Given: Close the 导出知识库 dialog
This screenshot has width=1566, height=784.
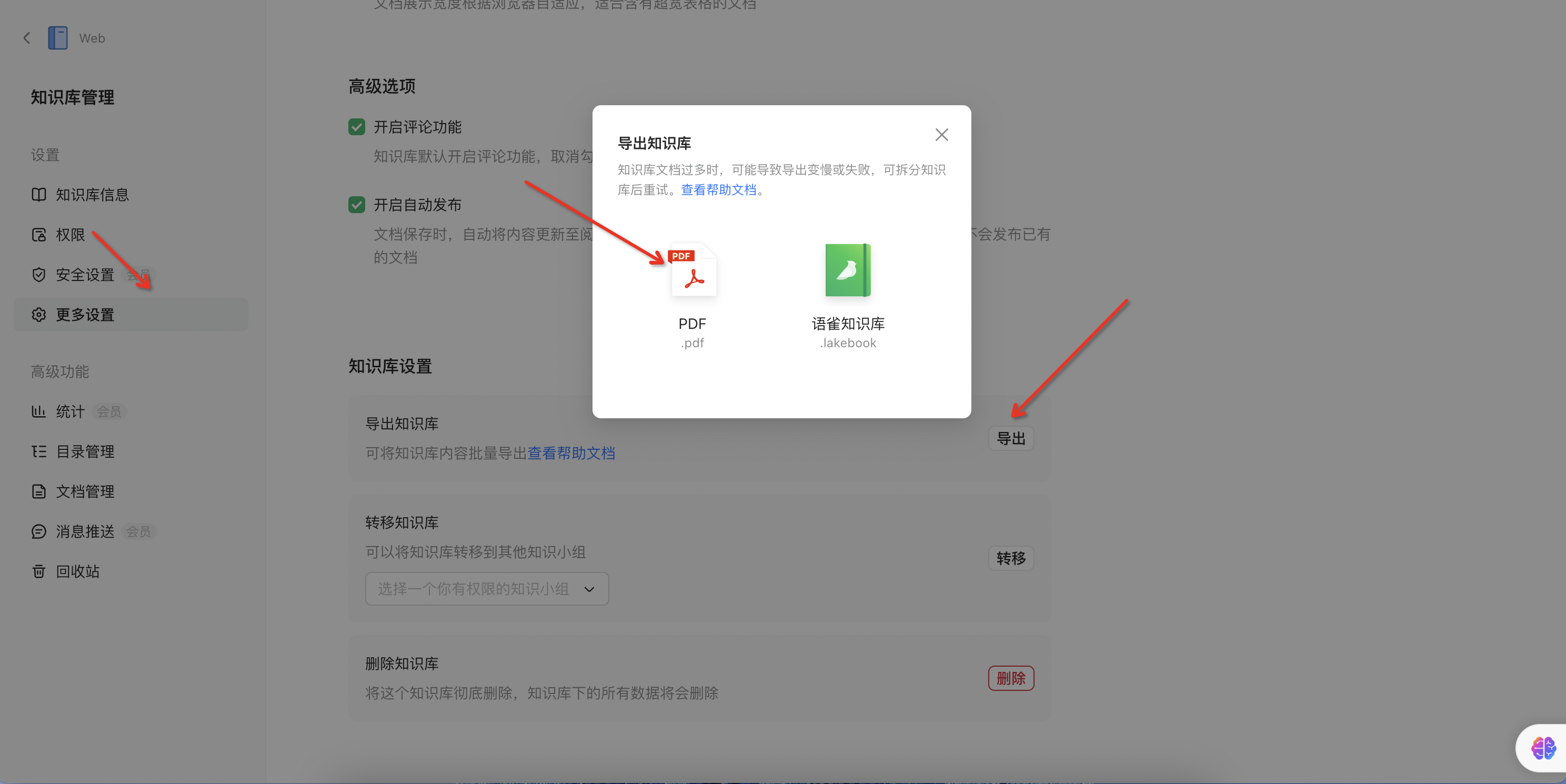Looking at the screenshot, I should click(x=941, y=135).
